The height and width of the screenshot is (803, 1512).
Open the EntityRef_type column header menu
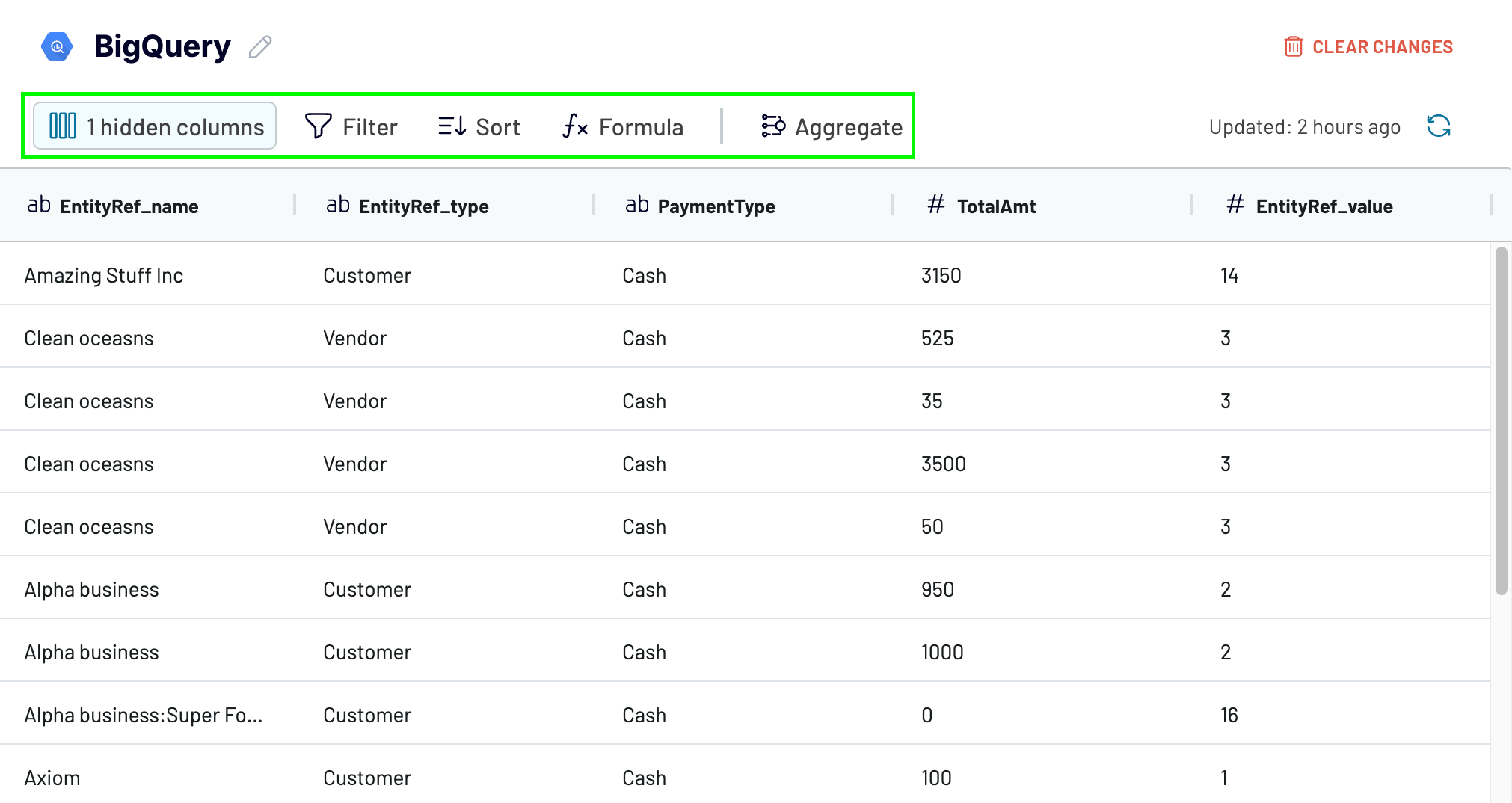[x=422, y=206]
